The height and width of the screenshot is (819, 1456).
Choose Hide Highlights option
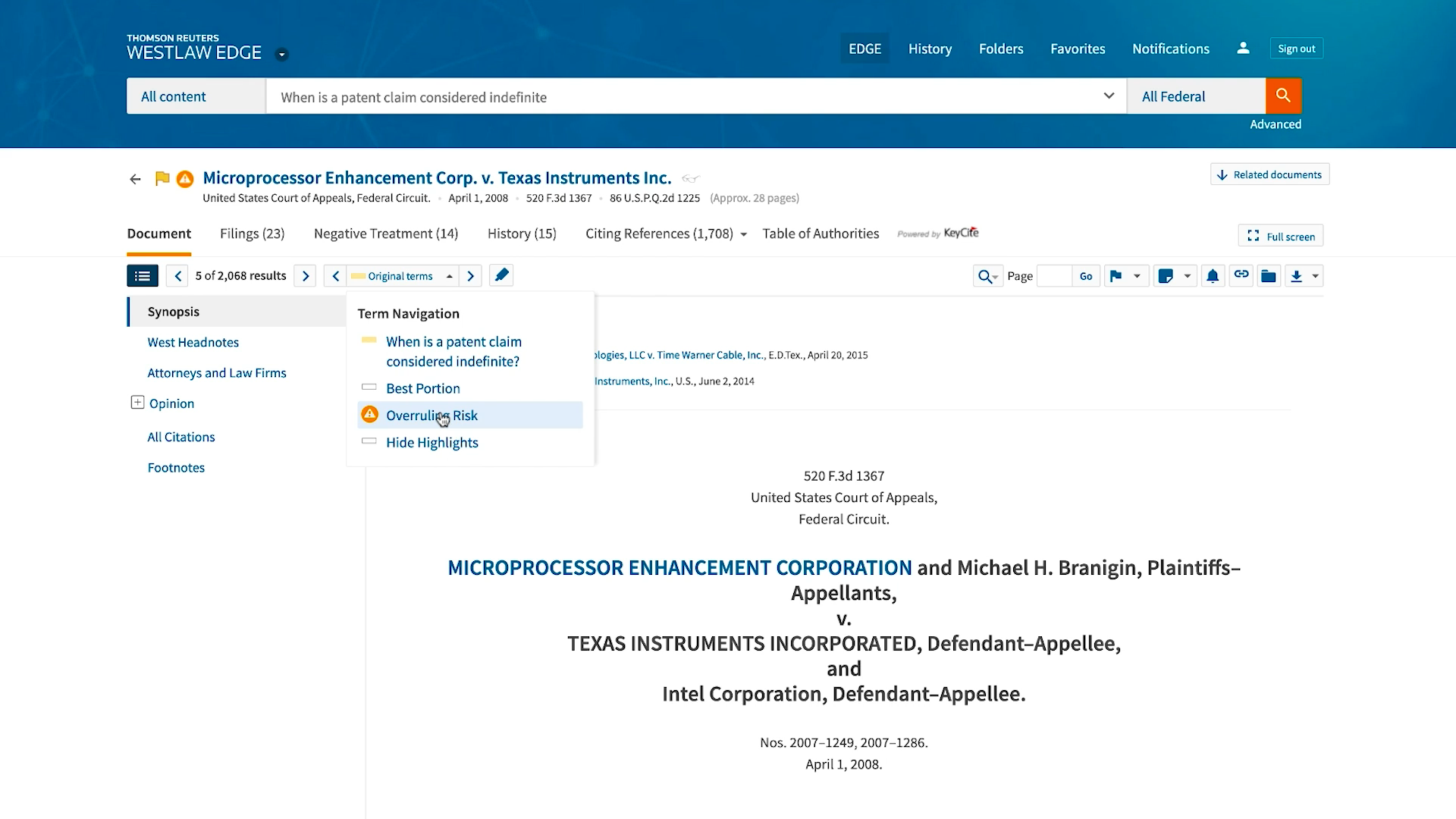431,443
